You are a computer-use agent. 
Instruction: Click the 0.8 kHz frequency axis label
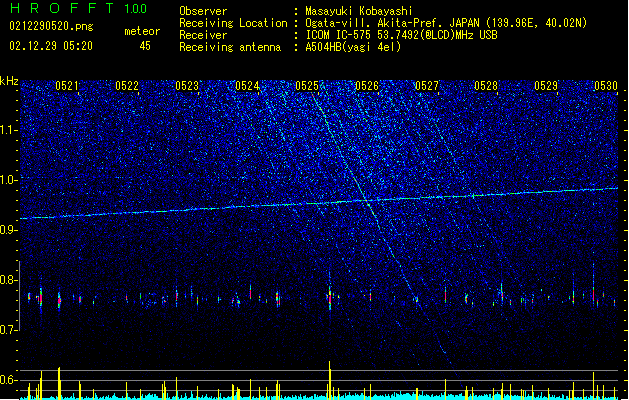[x=9, y=280]
